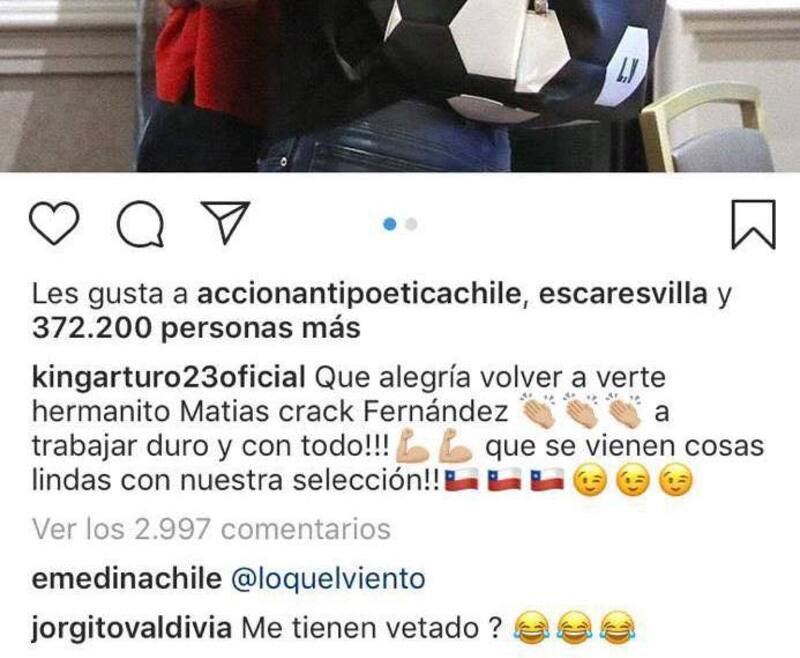Open accionantipoeticachile's profile from the likes line
The width and height of the screenshot is (800, 658).
click(358, 294)
